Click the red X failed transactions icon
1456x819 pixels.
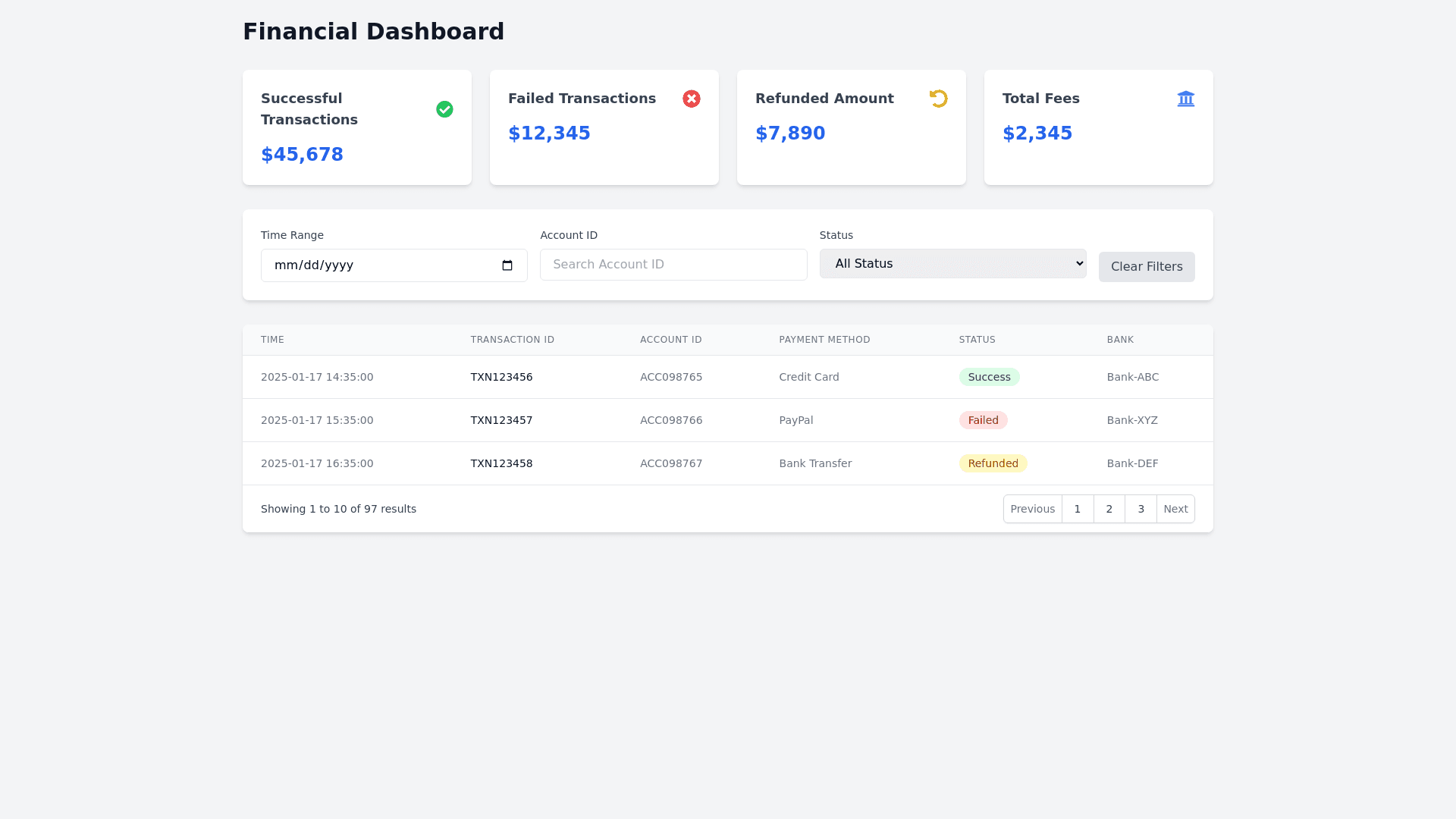click(x=691, y=99)
